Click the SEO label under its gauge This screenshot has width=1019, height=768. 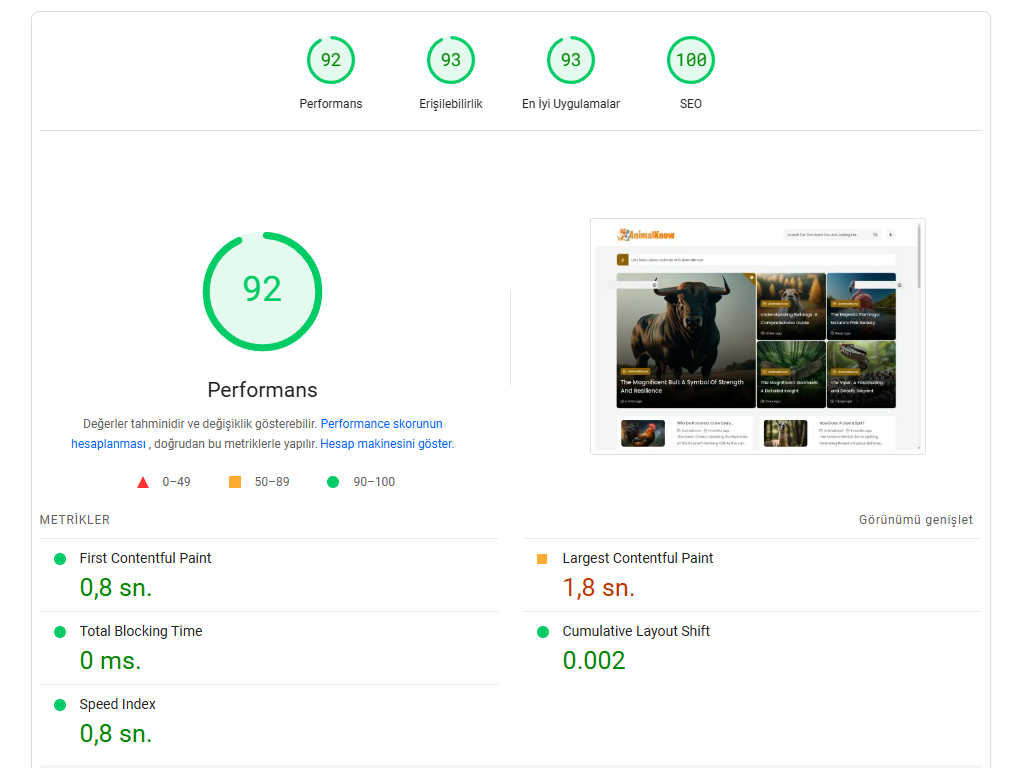tap(691, 104)
